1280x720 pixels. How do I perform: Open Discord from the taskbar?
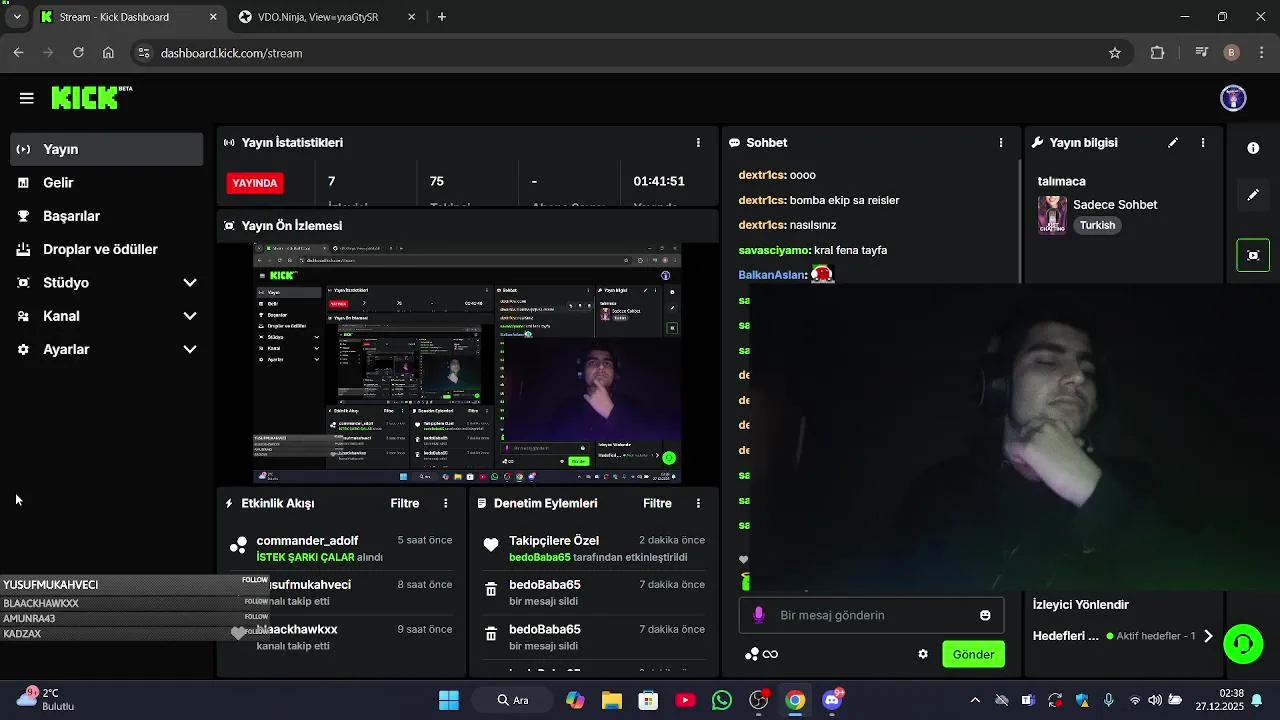coord(832,700)
